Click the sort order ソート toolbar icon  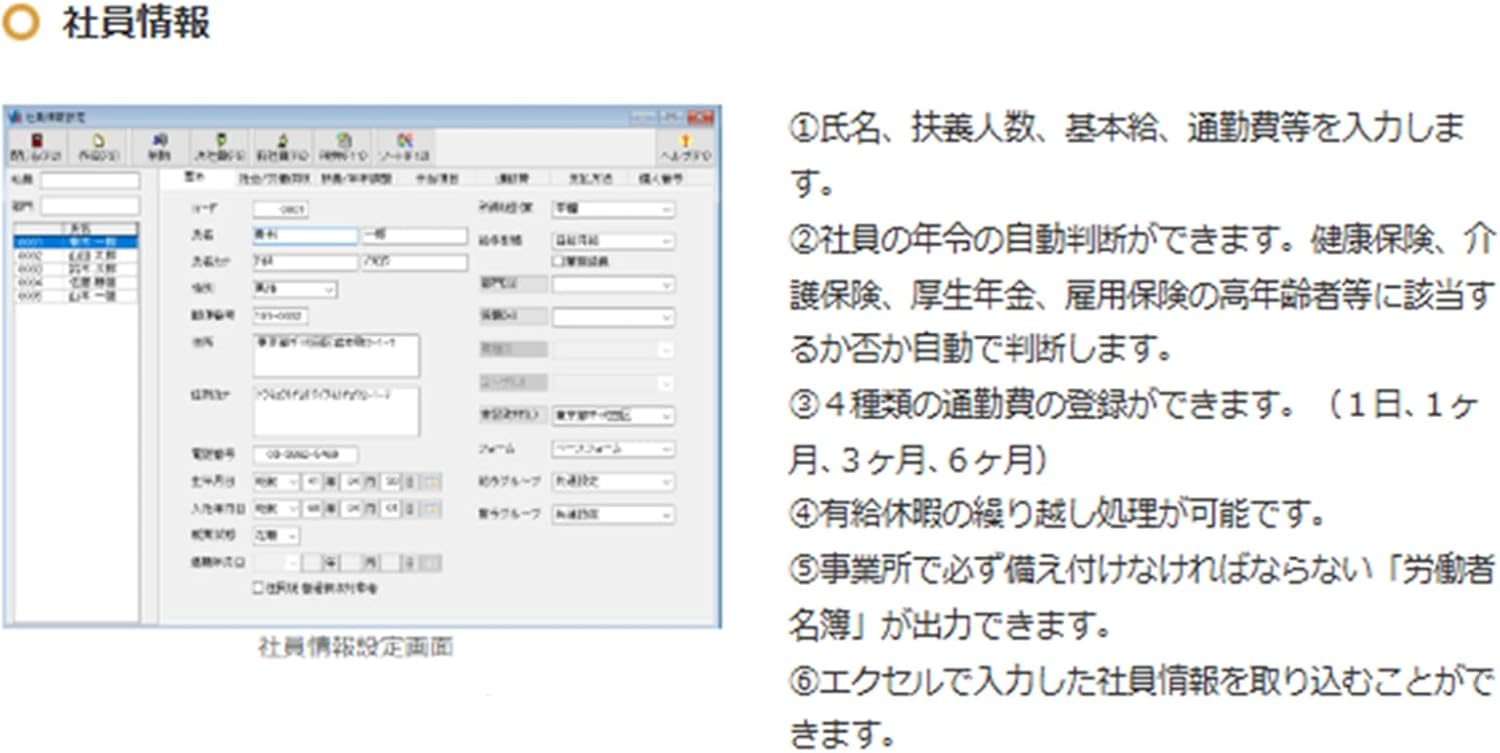pos(405,147)
